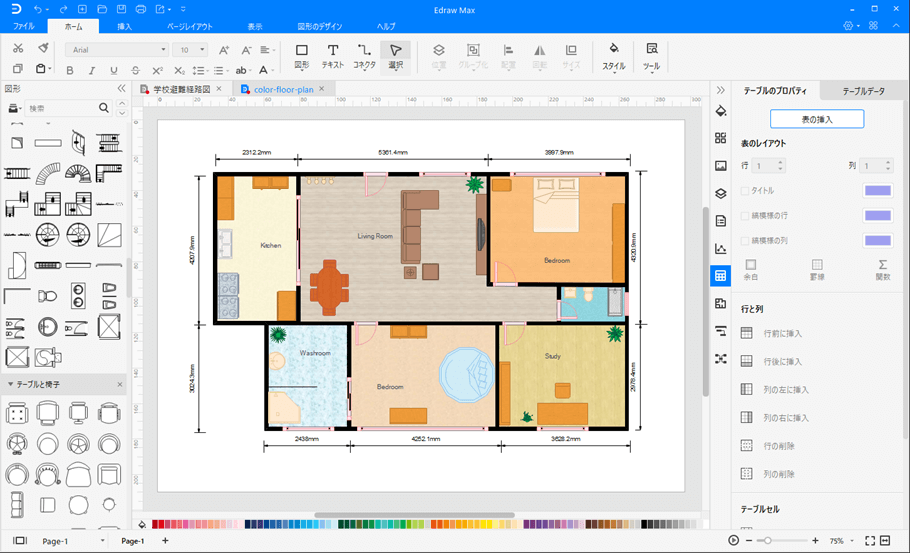This screenshot has width=910, height=553.
Task: Click the Print icon in title bar
Action: click(x=140, y=9)
